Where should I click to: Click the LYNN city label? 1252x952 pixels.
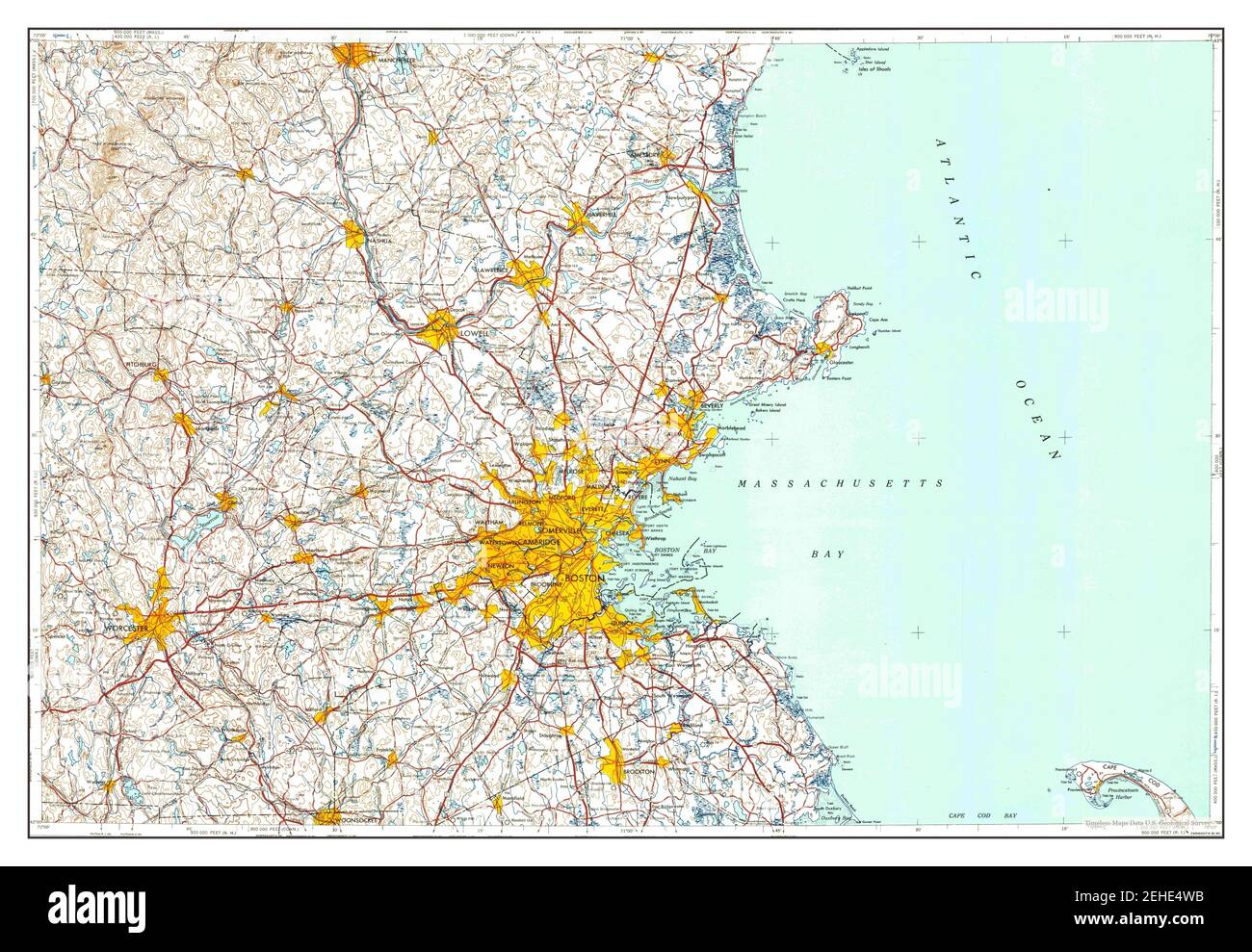[662, 463]
